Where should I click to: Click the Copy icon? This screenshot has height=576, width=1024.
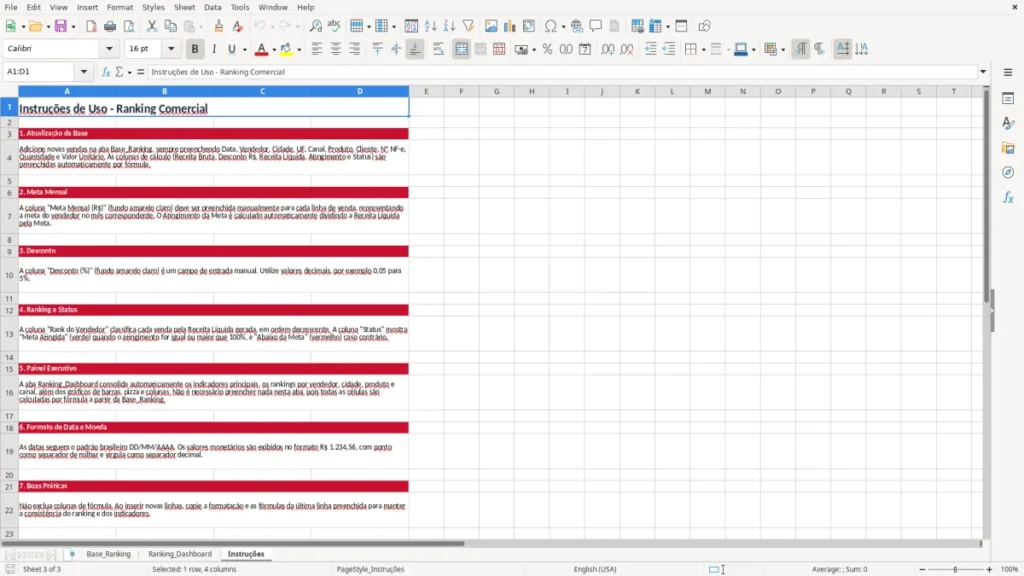pos(170,26)
